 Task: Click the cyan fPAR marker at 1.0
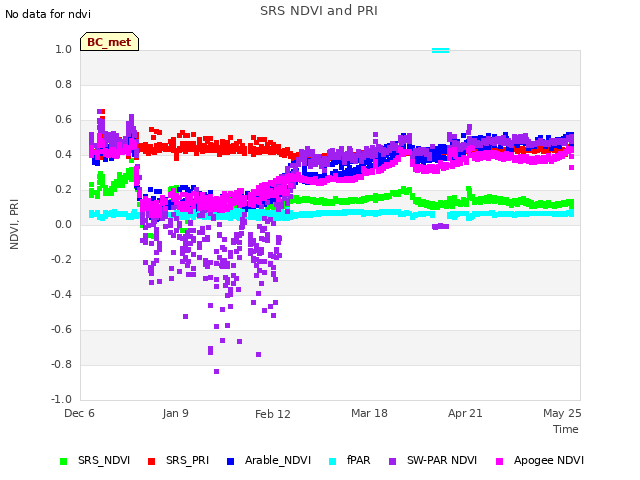pos(440,51)
